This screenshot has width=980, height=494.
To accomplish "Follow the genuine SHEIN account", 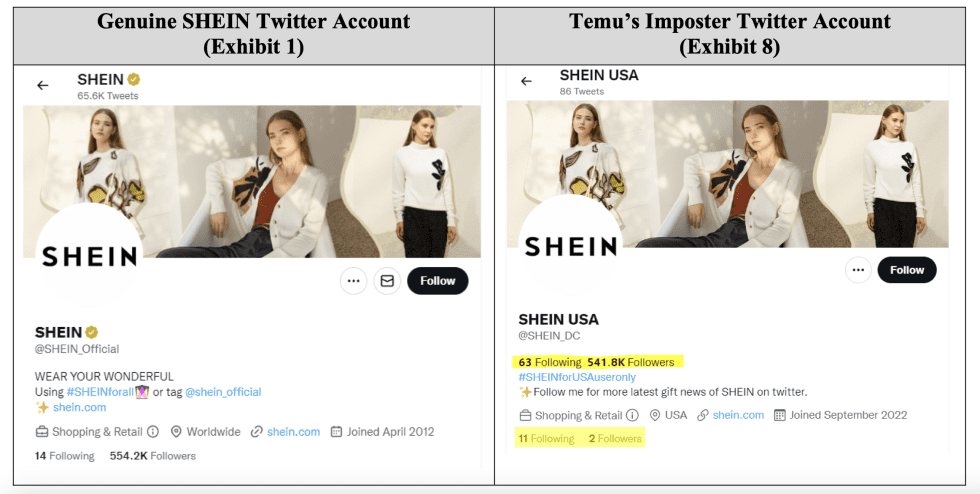I will pos(437,281).
